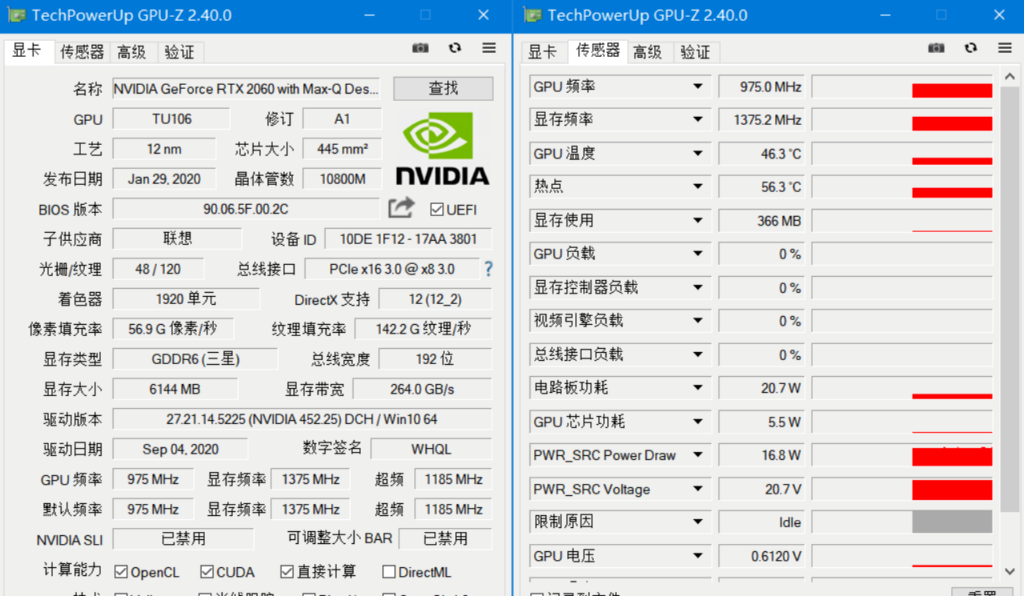Click the BIOS export share icon
This screenshot has width=1024, height=596.
pos(402,208)
